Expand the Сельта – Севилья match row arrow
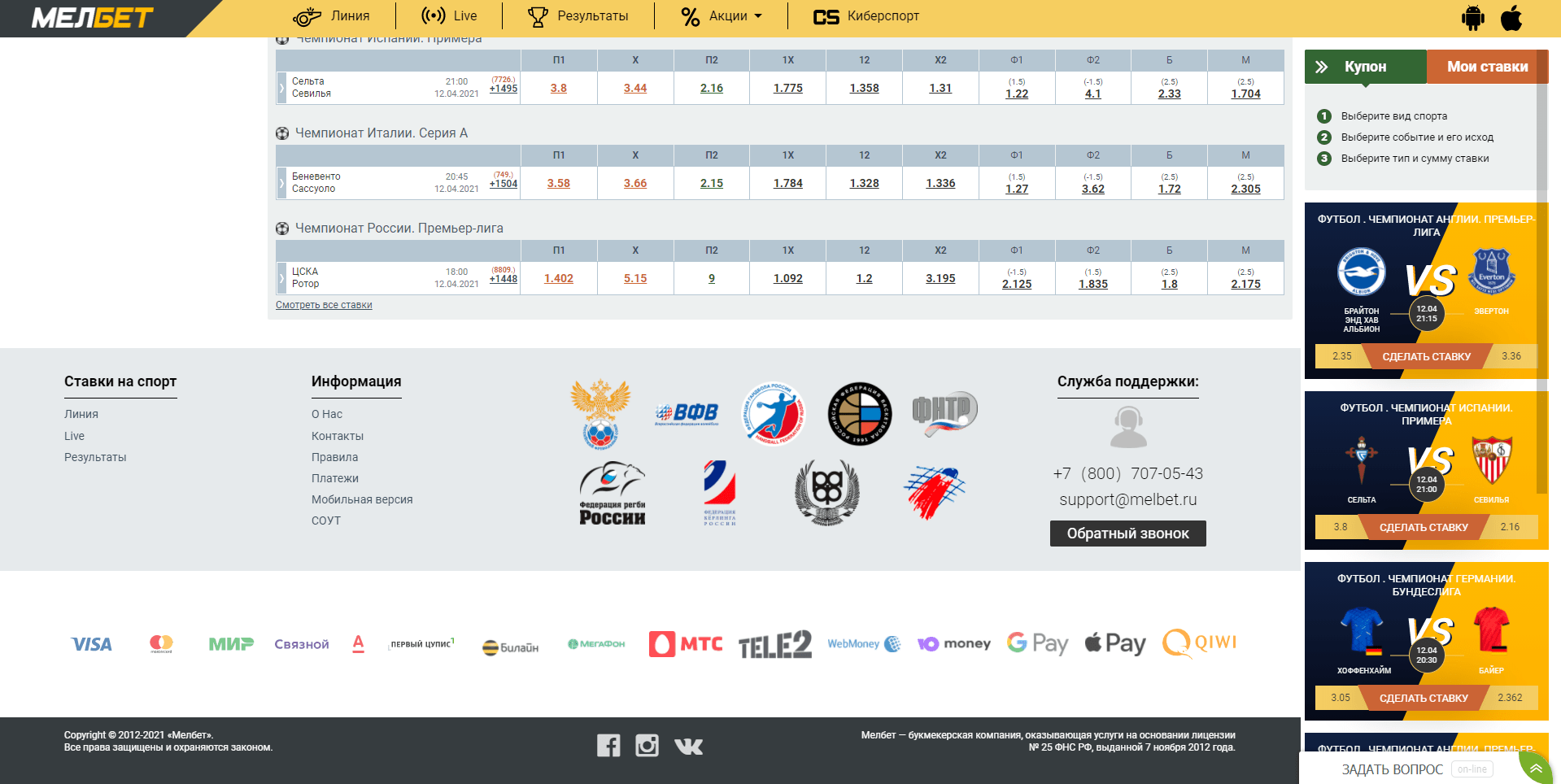This screenshot has width=1561, height=784. 281,88
